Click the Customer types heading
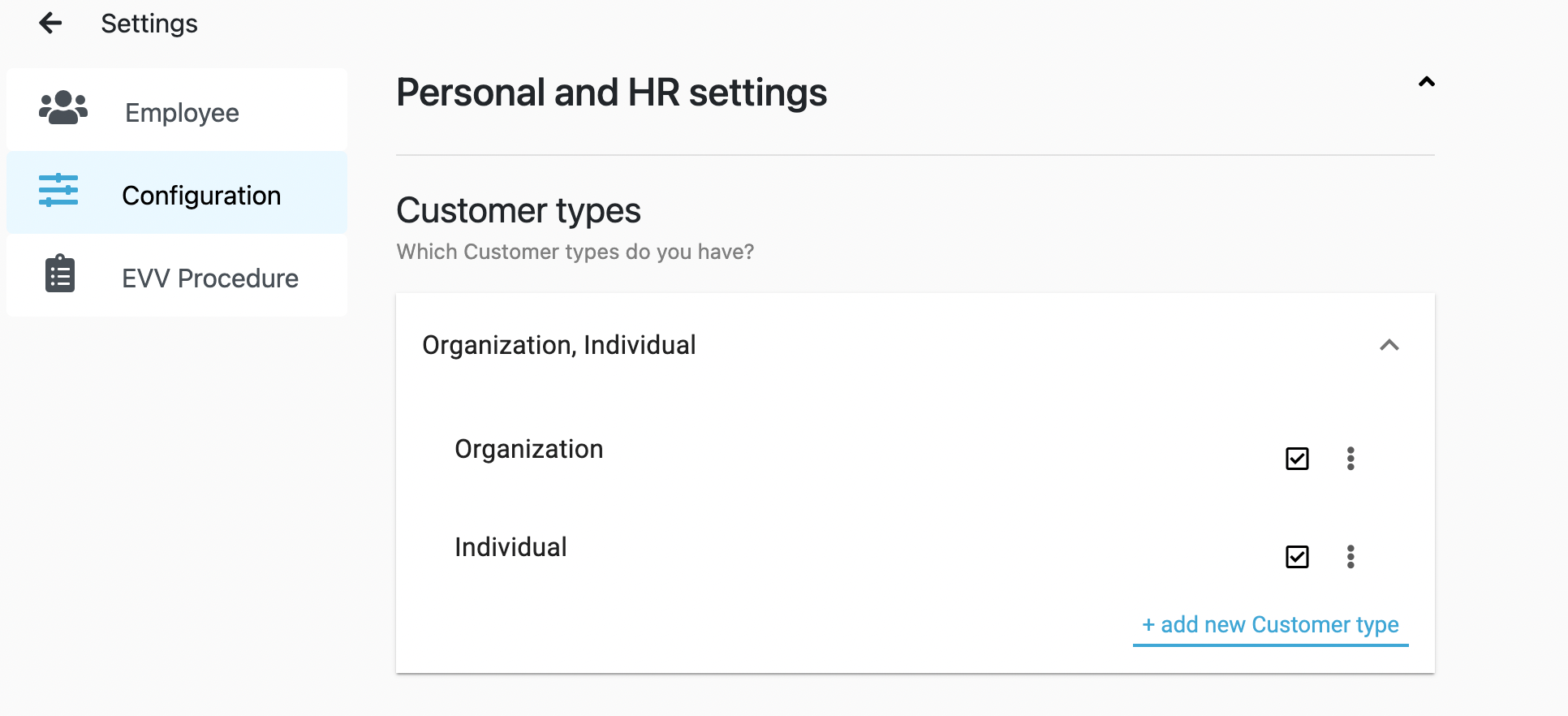This screenshot has width=1568, height=716. [519, 210]
